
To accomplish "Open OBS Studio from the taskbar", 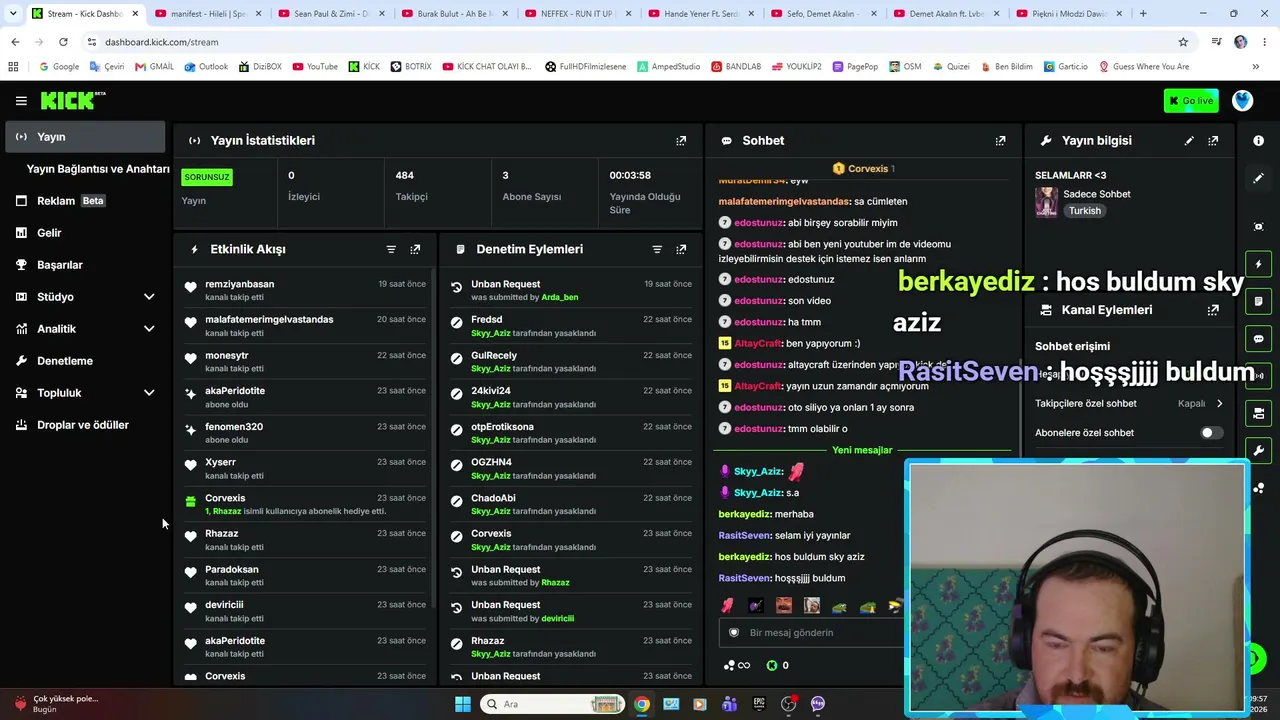I will [x=788, y=704].
